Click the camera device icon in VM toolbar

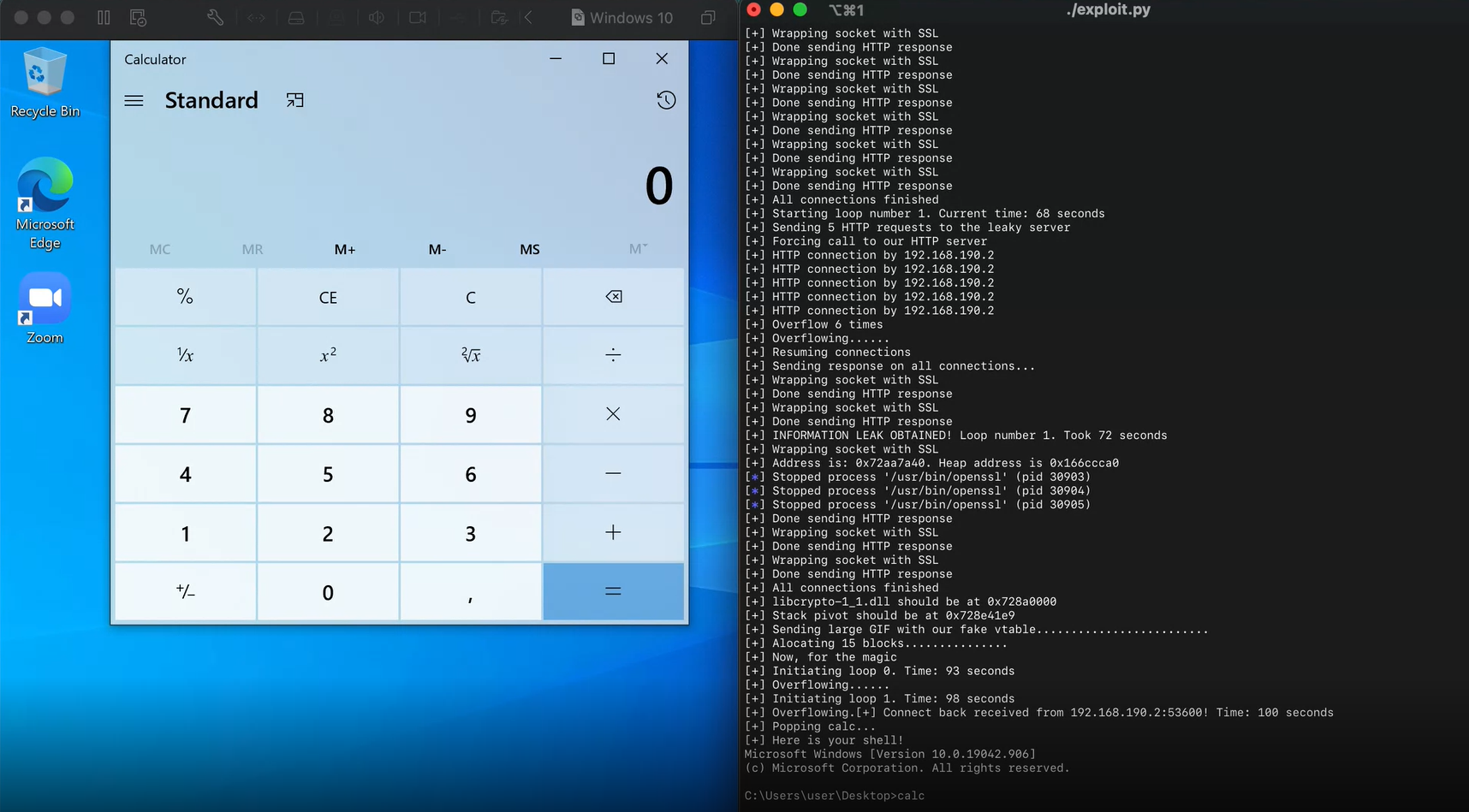pyautogui.click(x=417, y=17)
